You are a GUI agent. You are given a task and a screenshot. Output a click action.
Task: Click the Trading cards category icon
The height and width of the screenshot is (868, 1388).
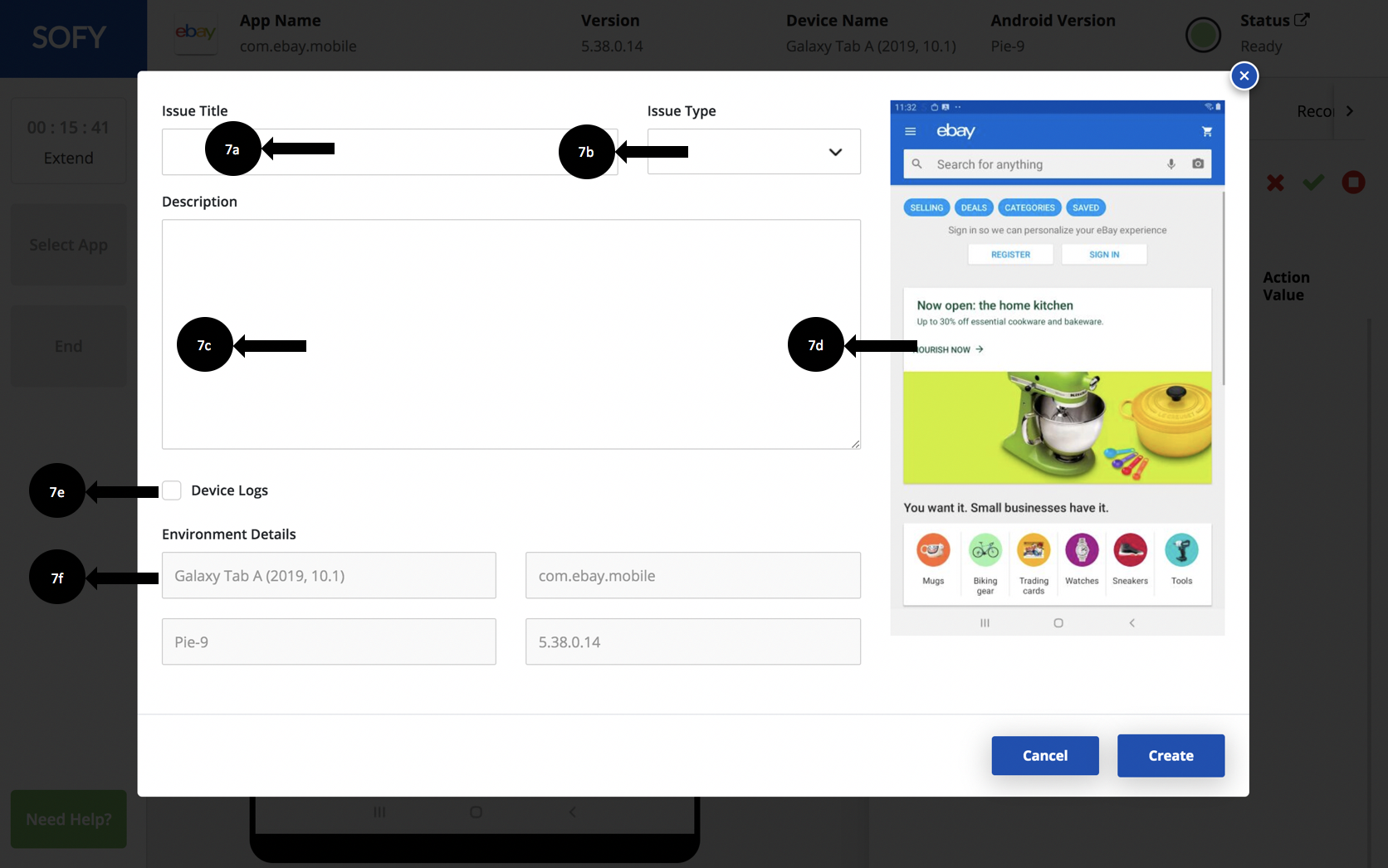point(1034,550)
